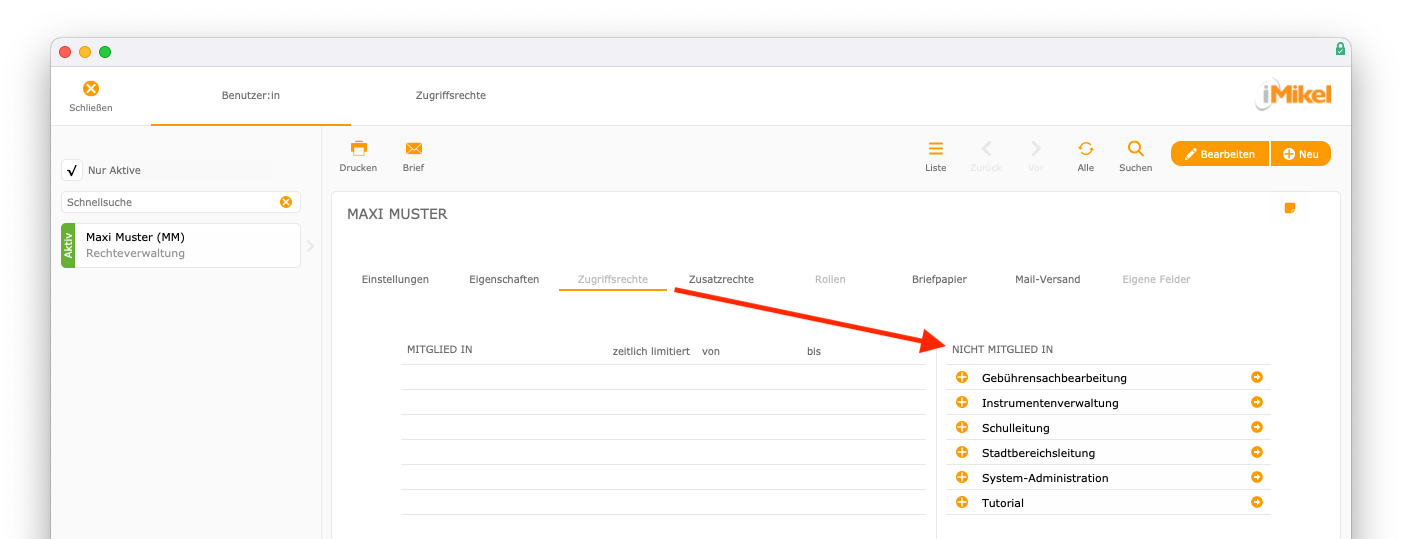
Task: Click the System-Administration group name
Action: tap(1045, 478)
